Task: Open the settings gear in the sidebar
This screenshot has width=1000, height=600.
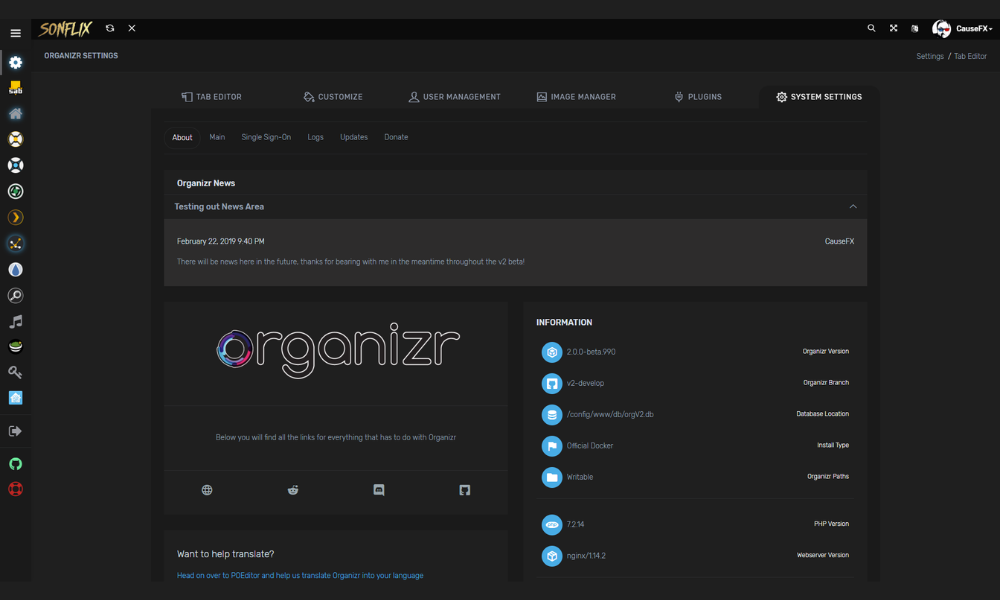Action: (15, 62)
